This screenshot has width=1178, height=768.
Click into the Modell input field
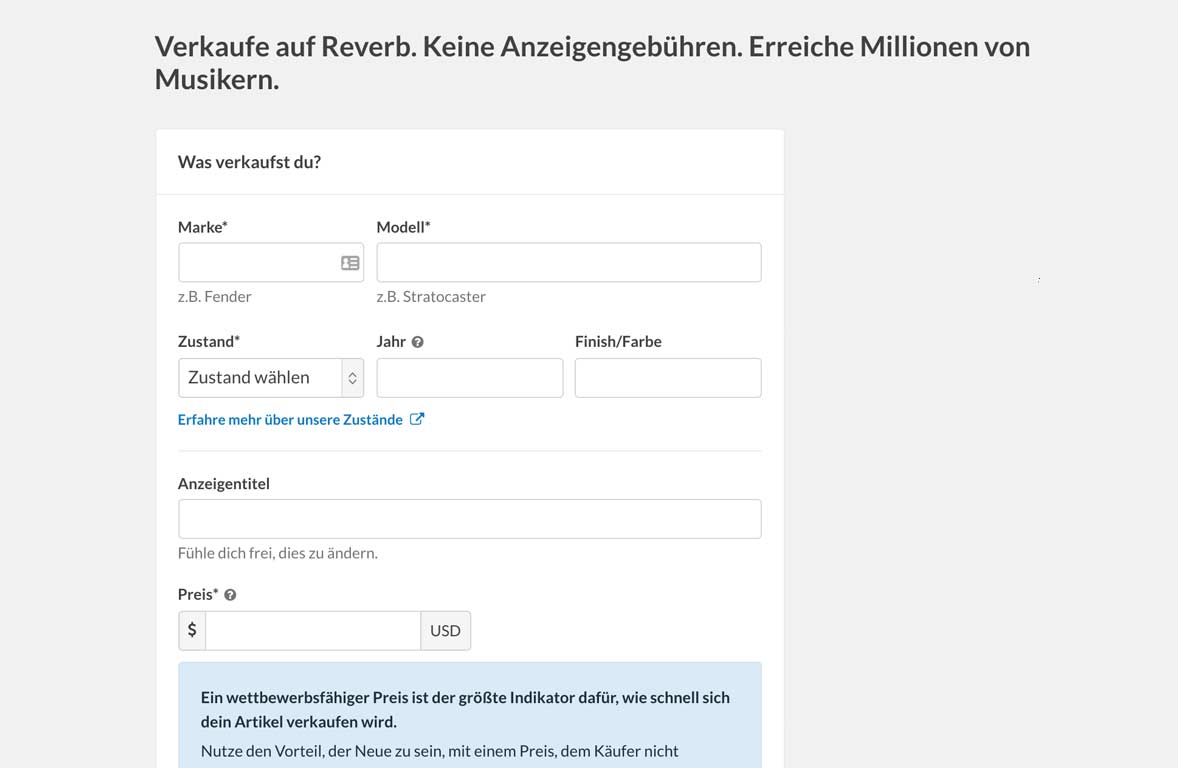pyautogui.click(x=568, y=263)
